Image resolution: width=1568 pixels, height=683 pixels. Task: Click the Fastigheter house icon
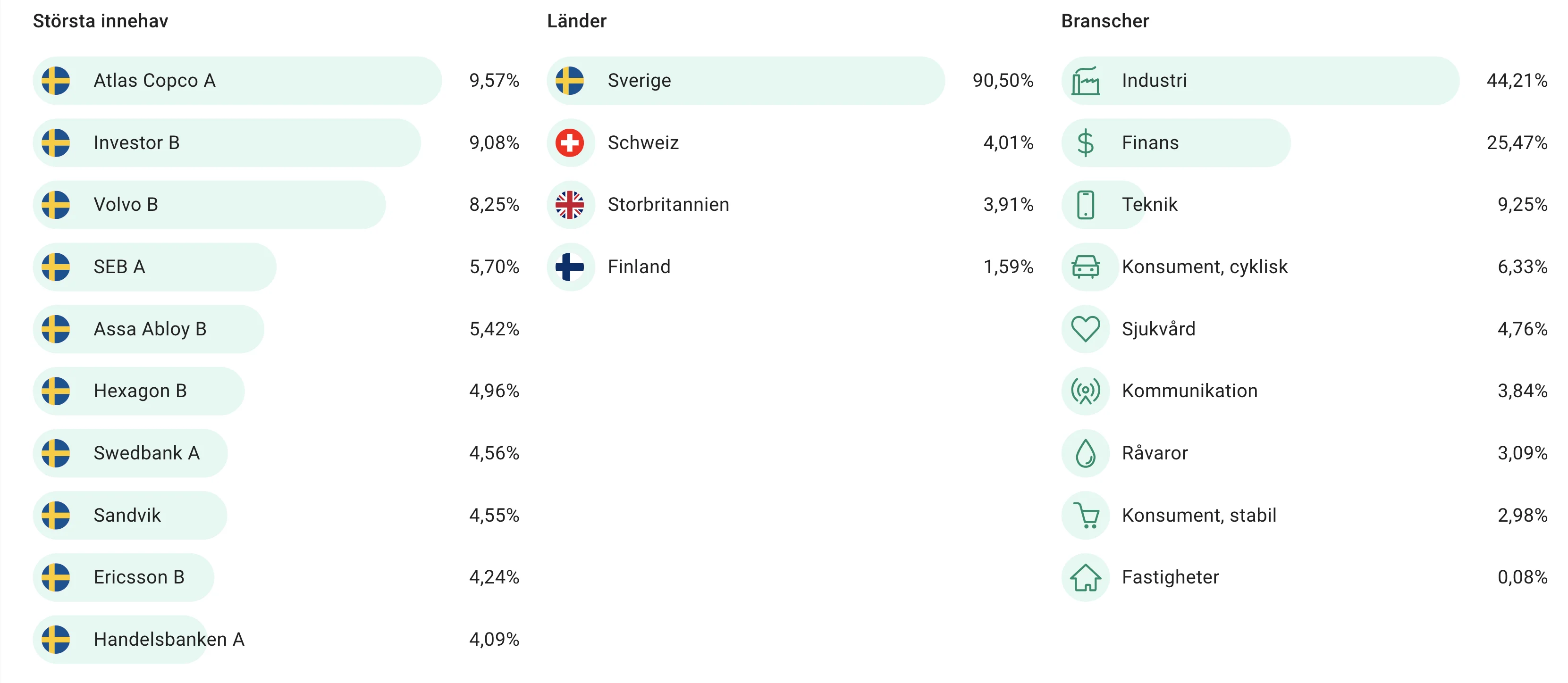pyautogui.click(x=1085, y=577)
